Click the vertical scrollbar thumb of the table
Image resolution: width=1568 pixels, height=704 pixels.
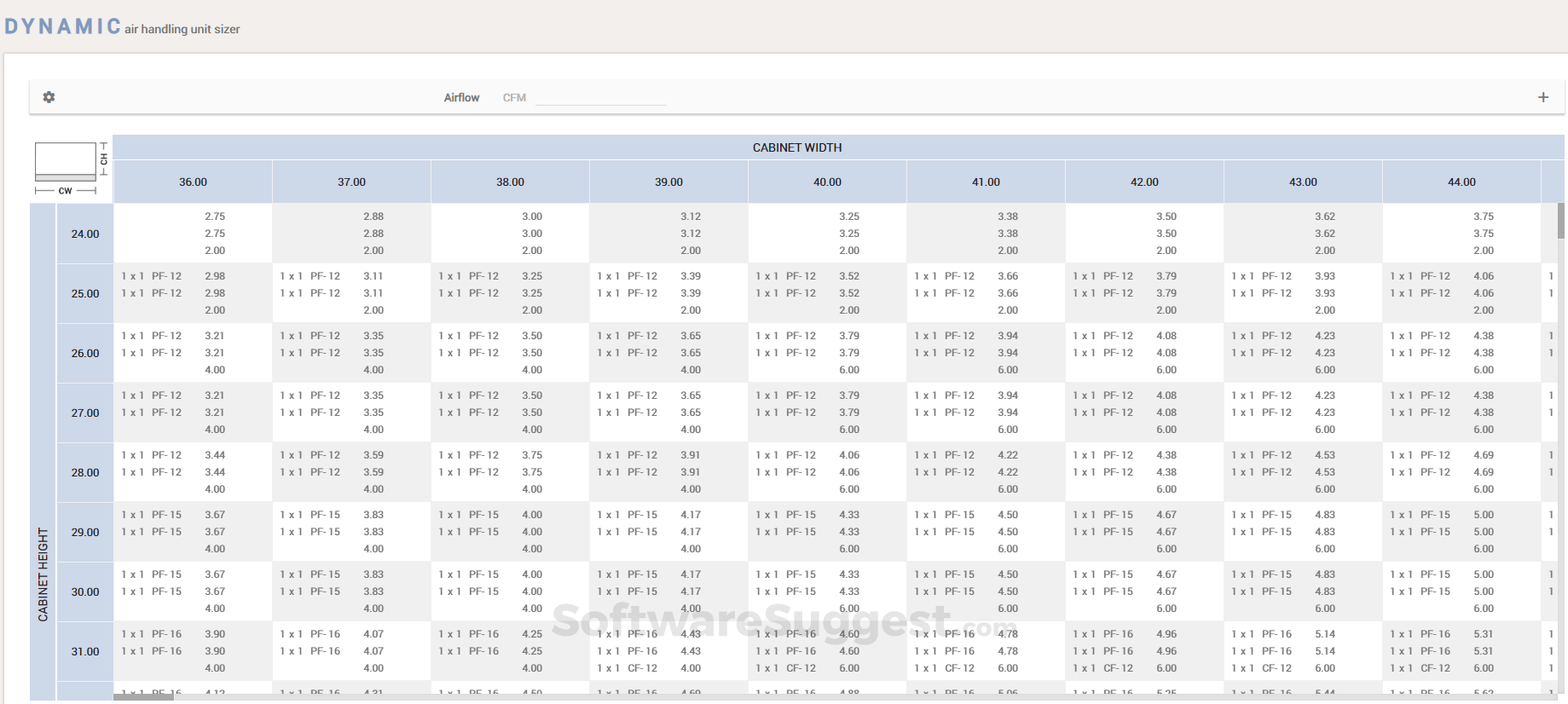coord(1561,221)
